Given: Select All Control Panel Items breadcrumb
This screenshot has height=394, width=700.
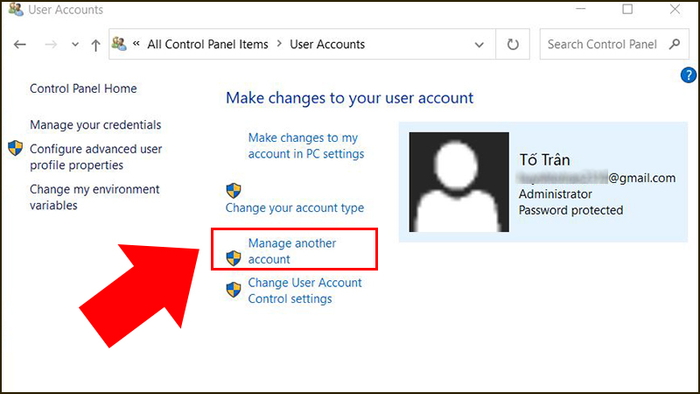Looking at the screenshot, I should (208, 44).
